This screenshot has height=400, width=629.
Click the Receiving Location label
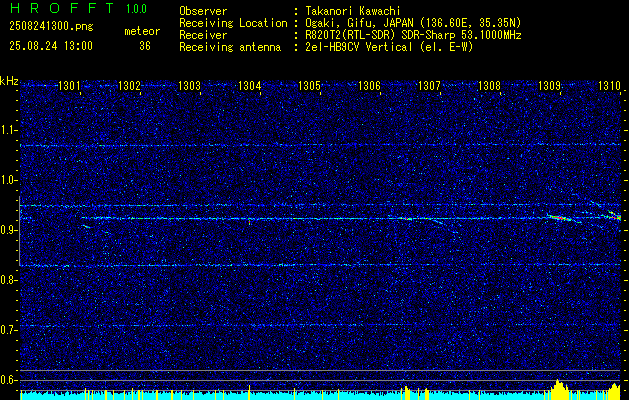233,23
